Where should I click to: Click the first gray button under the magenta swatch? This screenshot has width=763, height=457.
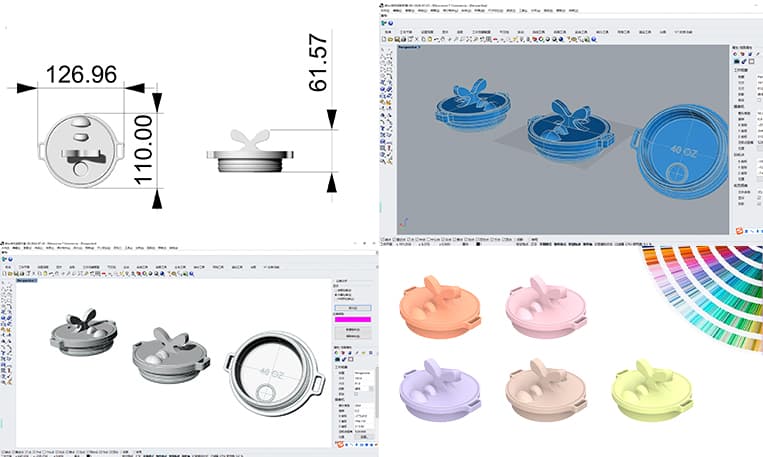pyautogui.click(x=353, y=329)
